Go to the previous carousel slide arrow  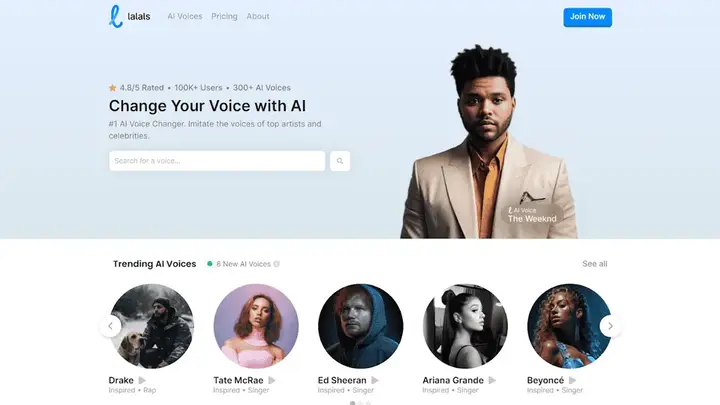pos(110,326)
